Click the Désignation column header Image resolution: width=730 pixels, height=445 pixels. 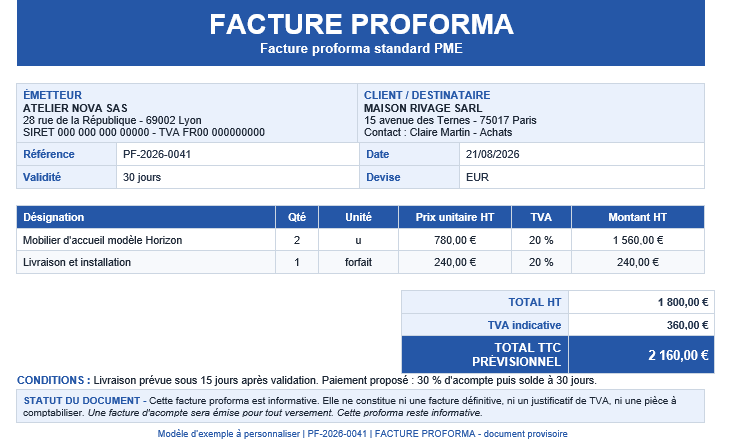(146, 217)
